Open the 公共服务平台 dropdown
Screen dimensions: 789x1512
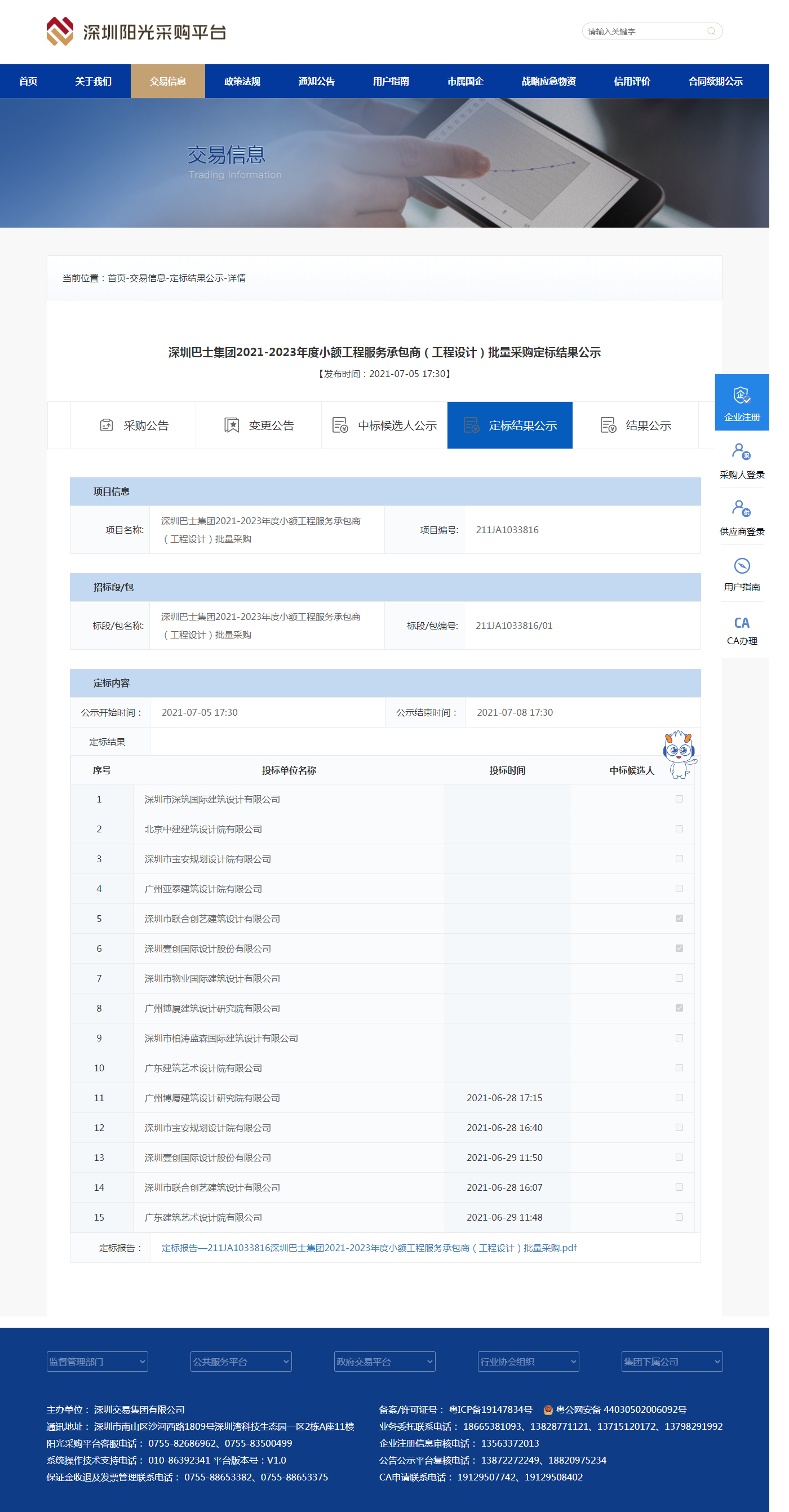coord(241,1362)
